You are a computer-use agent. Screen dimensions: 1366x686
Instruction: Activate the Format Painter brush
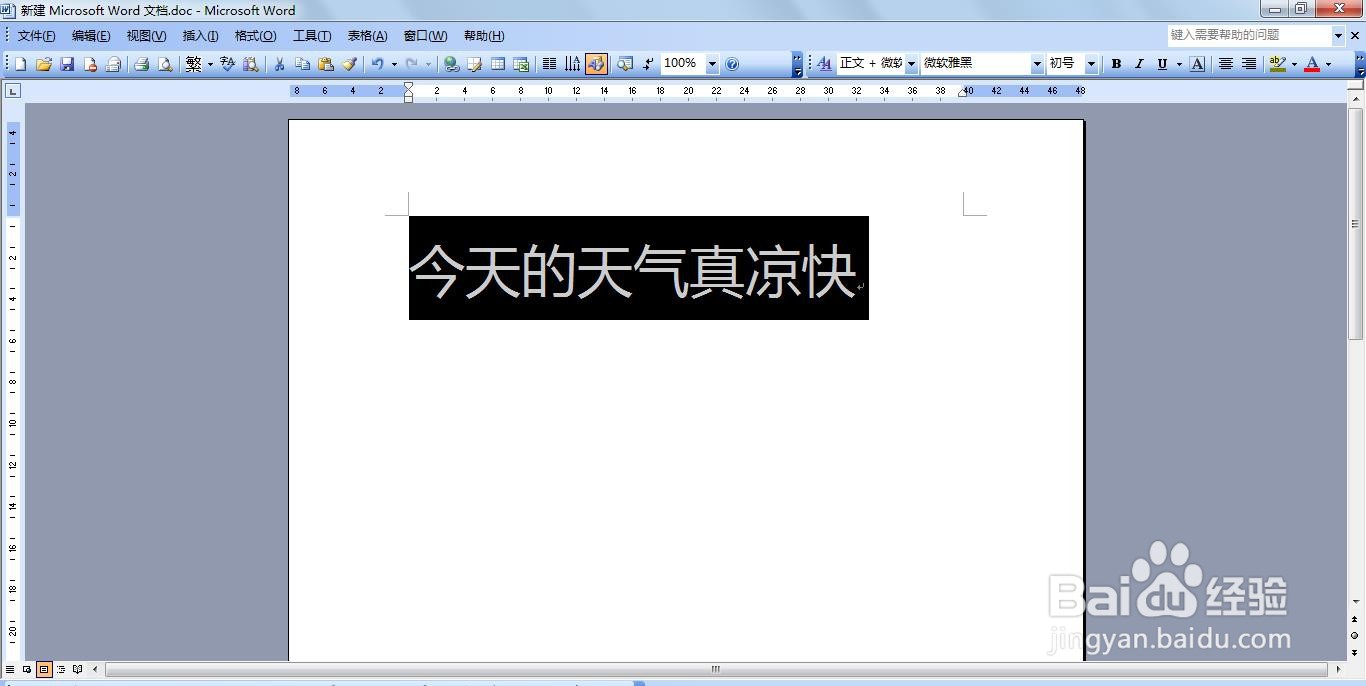click(x=349, y=64)
